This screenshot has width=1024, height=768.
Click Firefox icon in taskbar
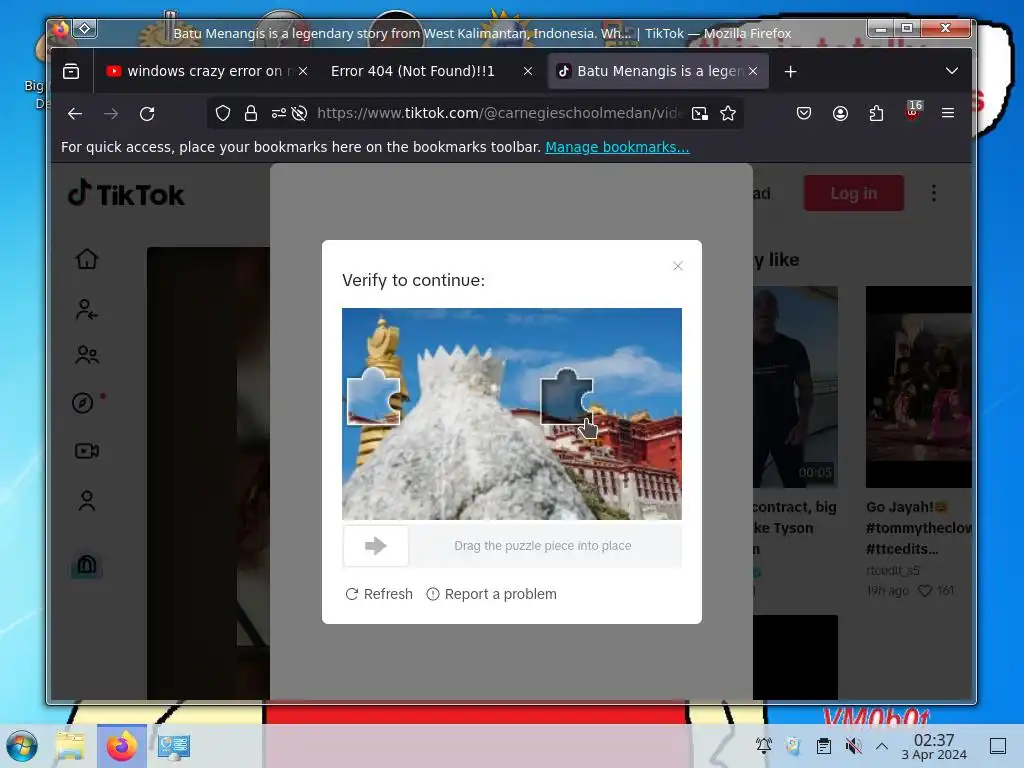tap(122, 746)
